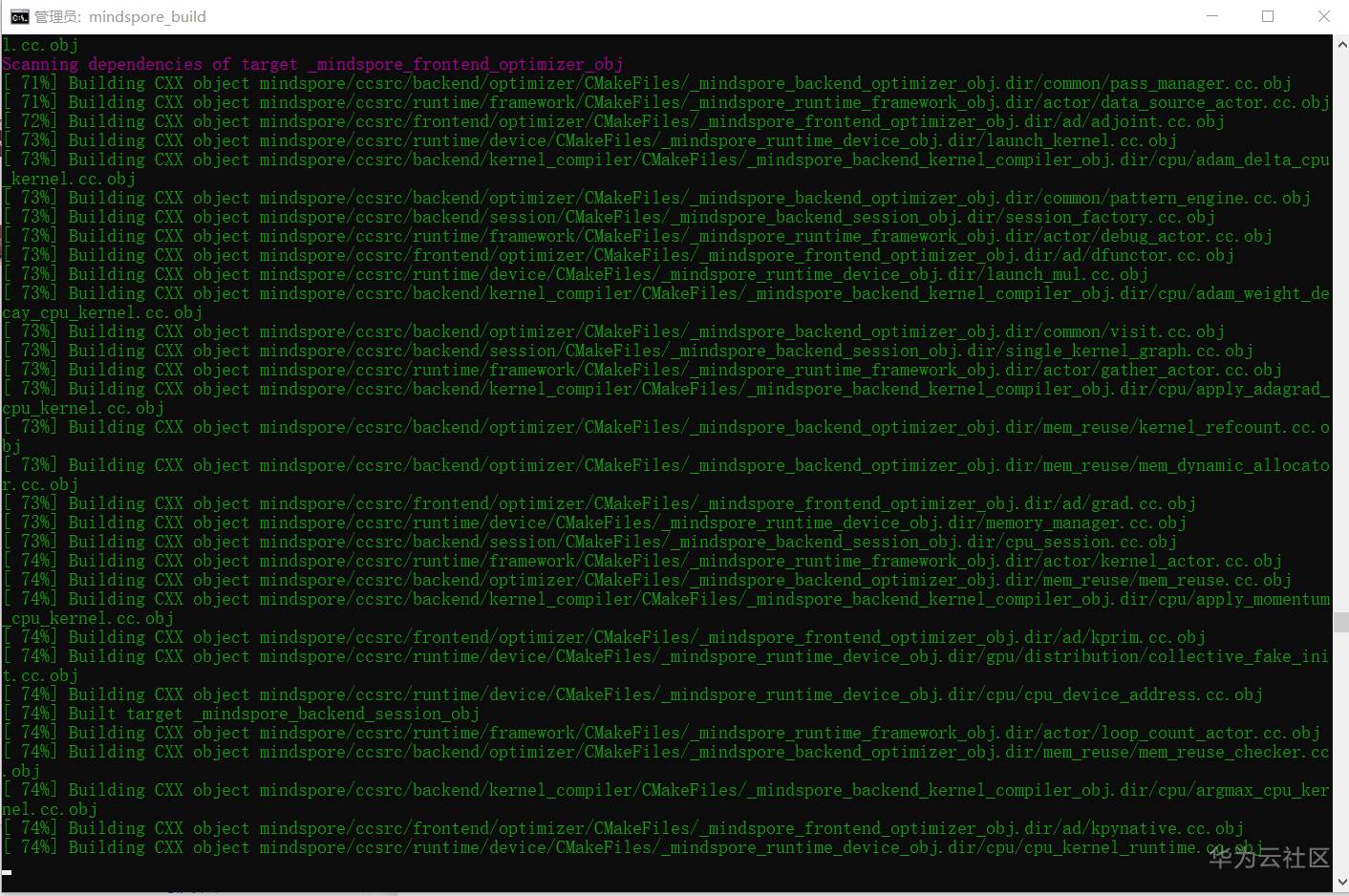Click the line building mem_reuse_checker.cc
1349x896 pixels.
(666, 752)
